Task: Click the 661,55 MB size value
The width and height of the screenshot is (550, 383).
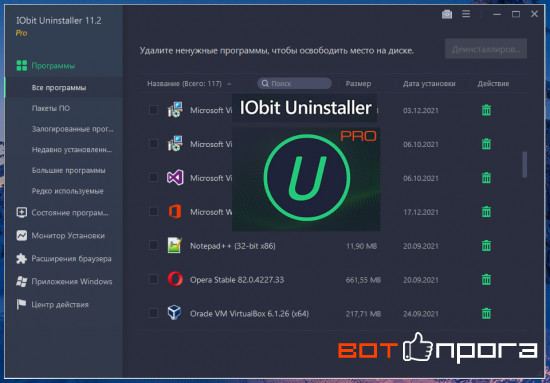Action: click(363, 280)
